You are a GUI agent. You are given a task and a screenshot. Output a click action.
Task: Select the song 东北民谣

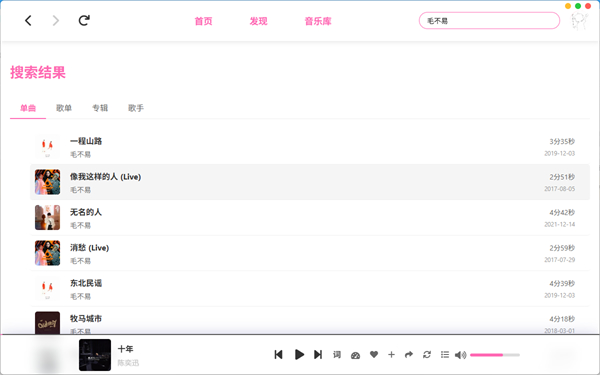point(310,289)
